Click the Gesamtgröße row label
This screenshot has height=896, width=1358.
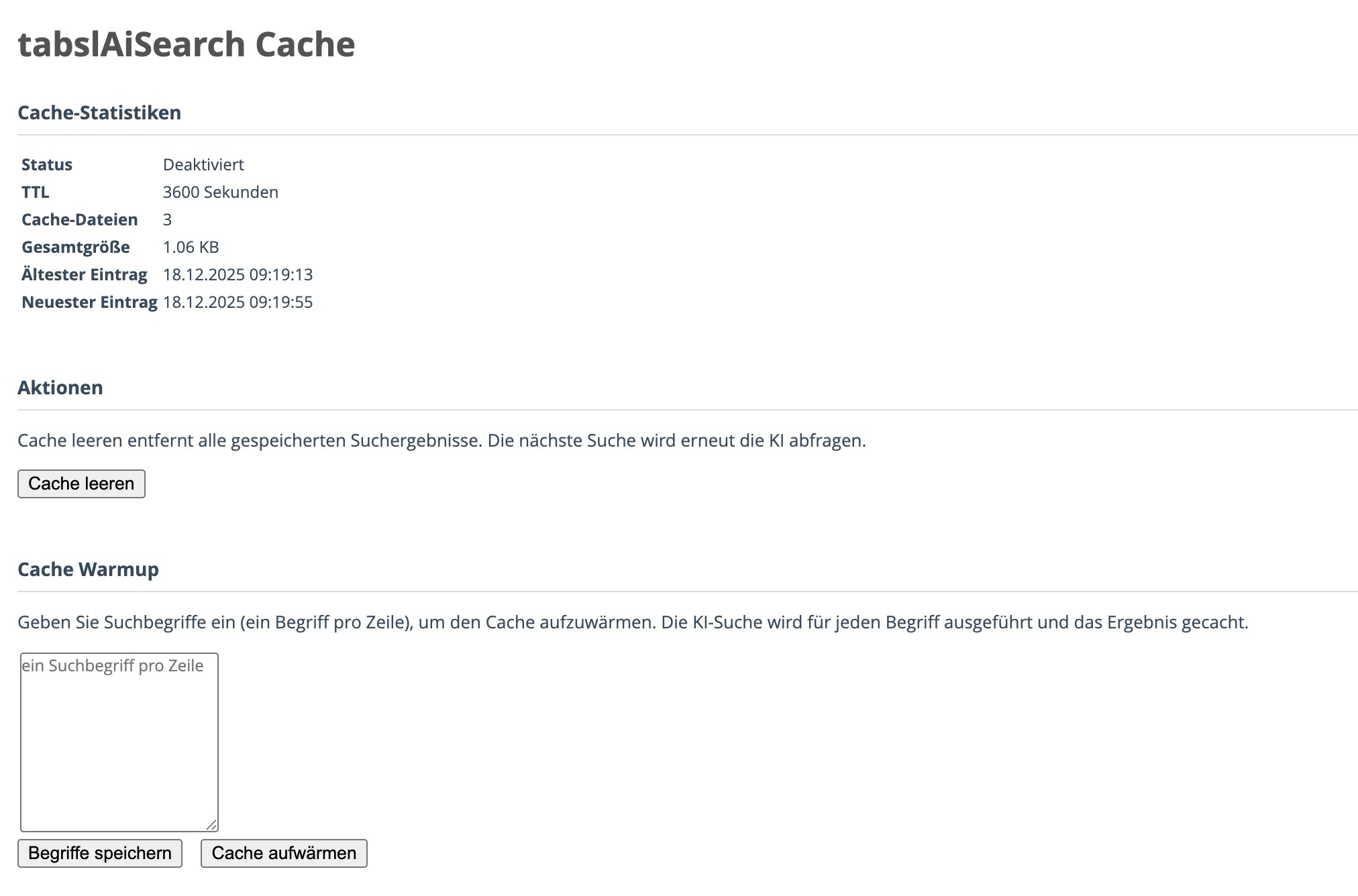[76, 247]
